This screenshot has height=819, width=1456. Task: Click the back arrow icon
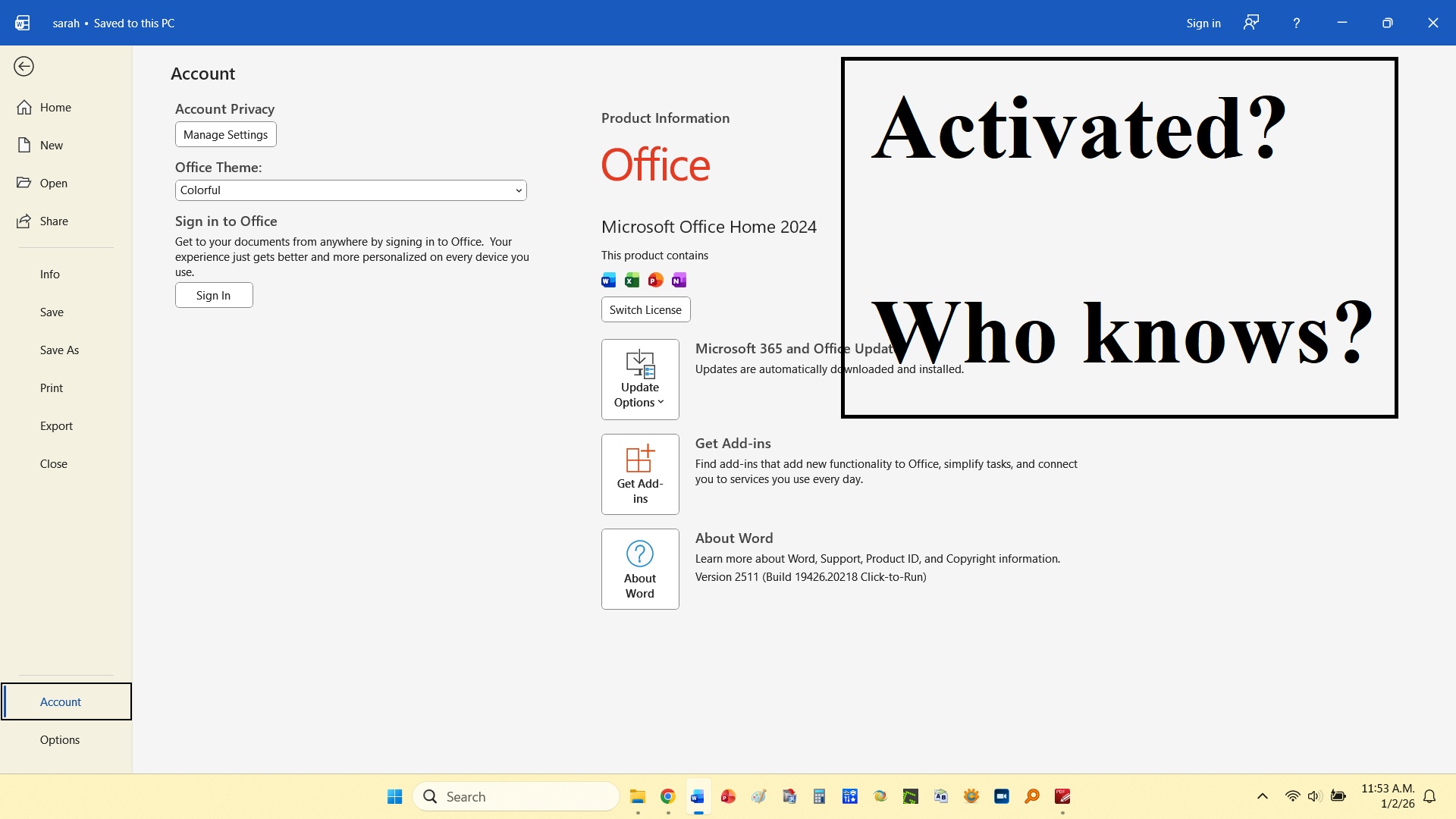click(24, 67)
